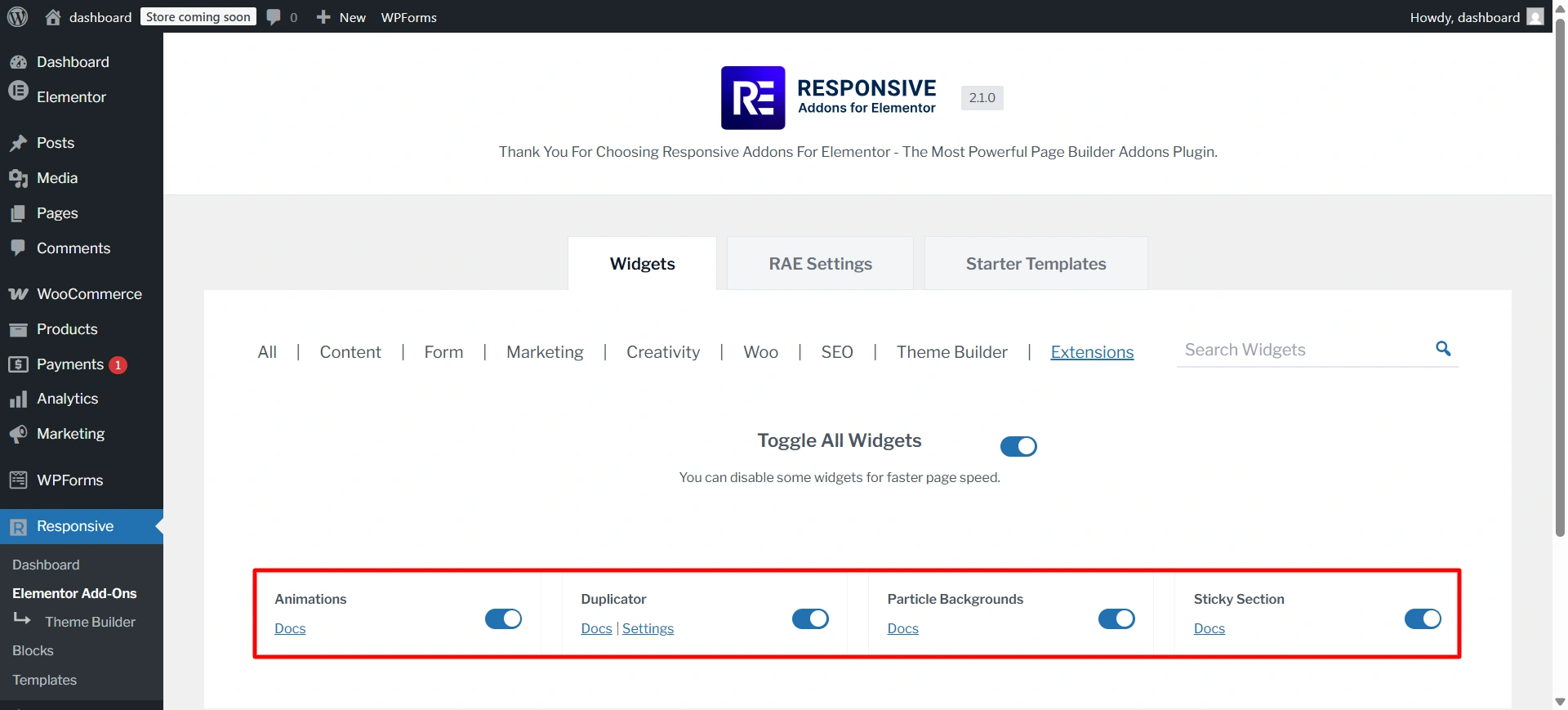Filter widgets by Form
Viewport: 1568px width, 710px height.
coord(443,352)
